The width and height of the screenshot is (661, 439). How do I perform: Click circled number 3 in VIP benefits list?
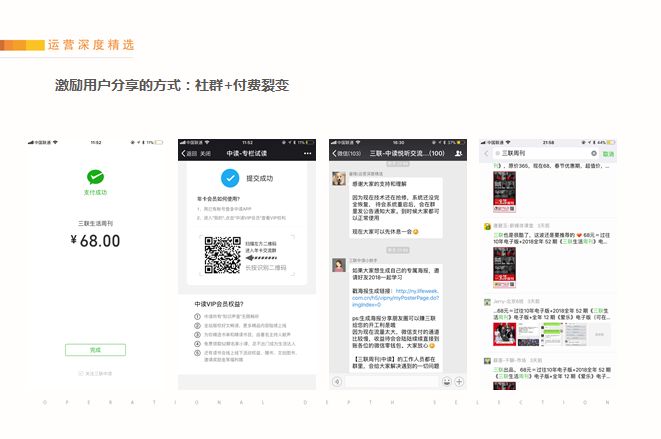point(197,334)
